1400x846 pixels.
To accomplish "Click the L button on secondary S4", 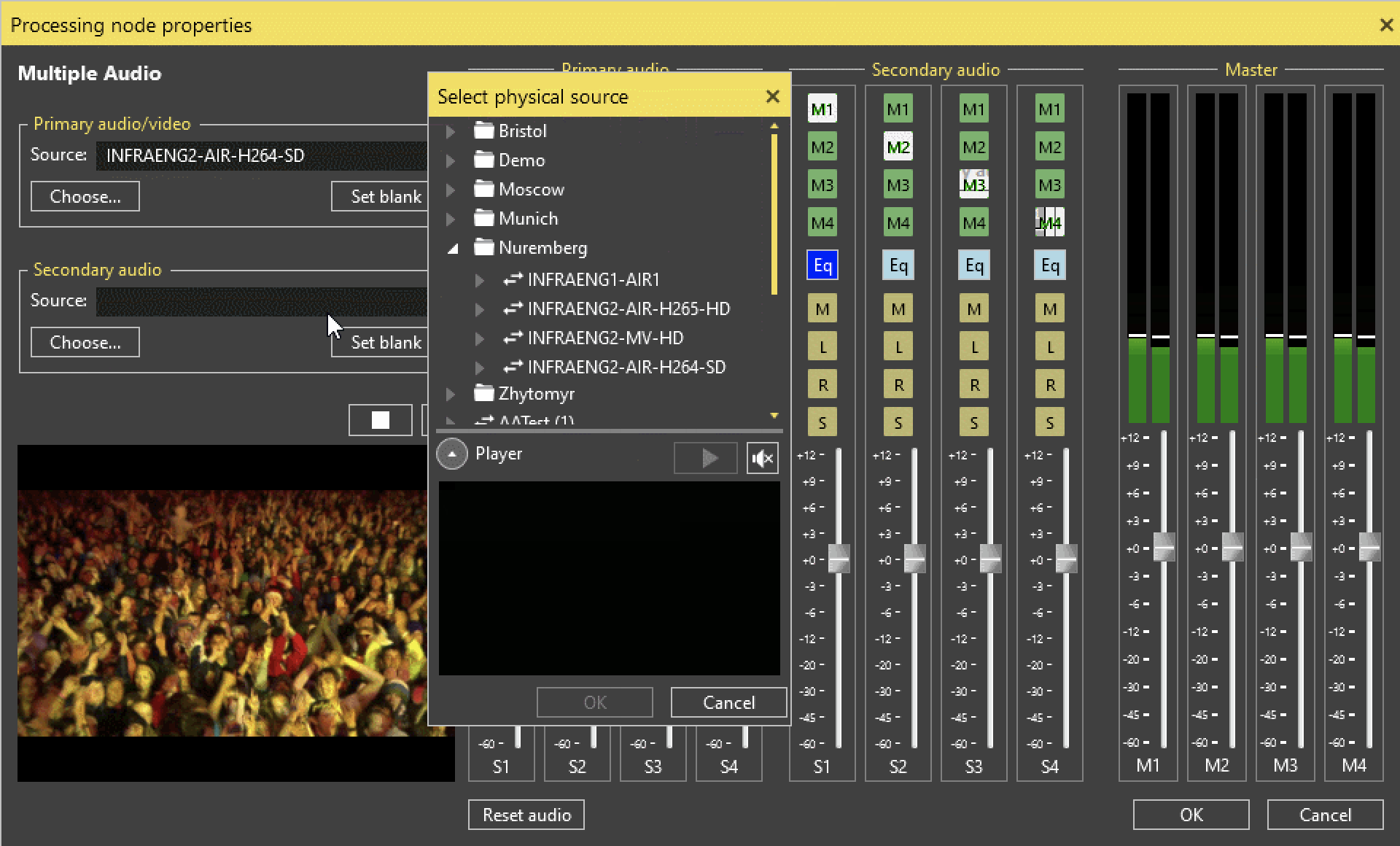I will (1049, 347).
